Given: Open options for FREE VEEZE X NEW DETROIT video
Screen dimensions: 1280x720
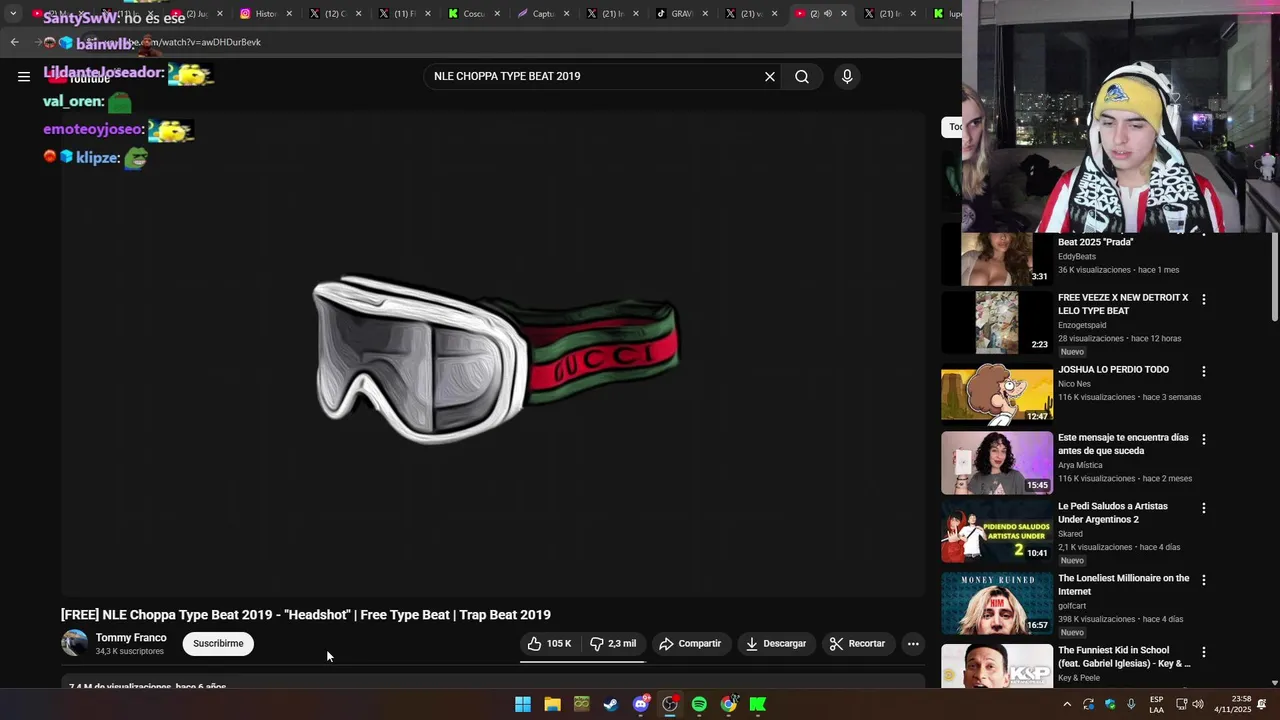Looking at the screenshot, I should point(1204,299).
